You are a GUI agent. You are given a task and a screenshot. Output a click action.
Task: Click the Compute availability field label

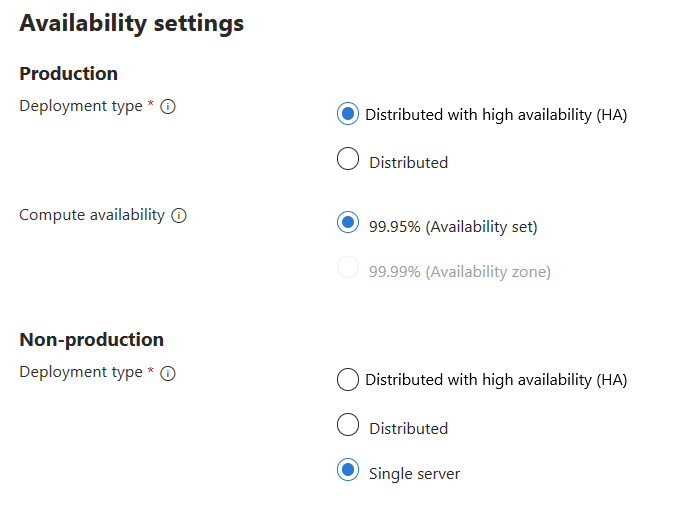coord(92,215)
